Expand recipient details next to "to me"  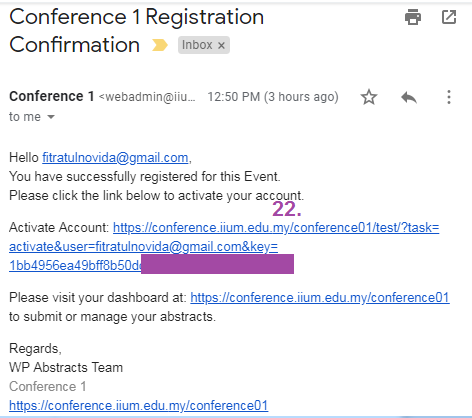click(51, 117)
